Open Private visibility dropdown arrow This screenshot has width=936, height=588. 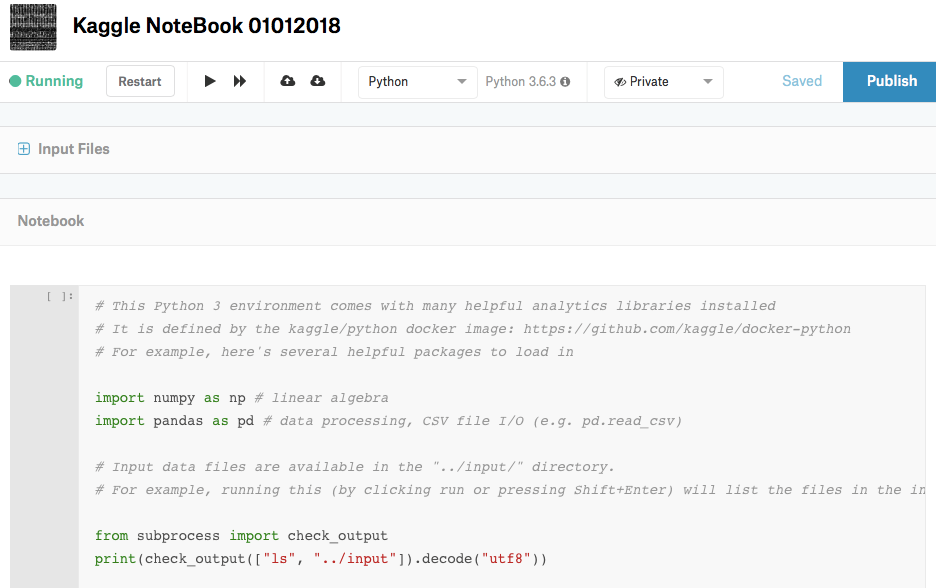pos(708,82)
